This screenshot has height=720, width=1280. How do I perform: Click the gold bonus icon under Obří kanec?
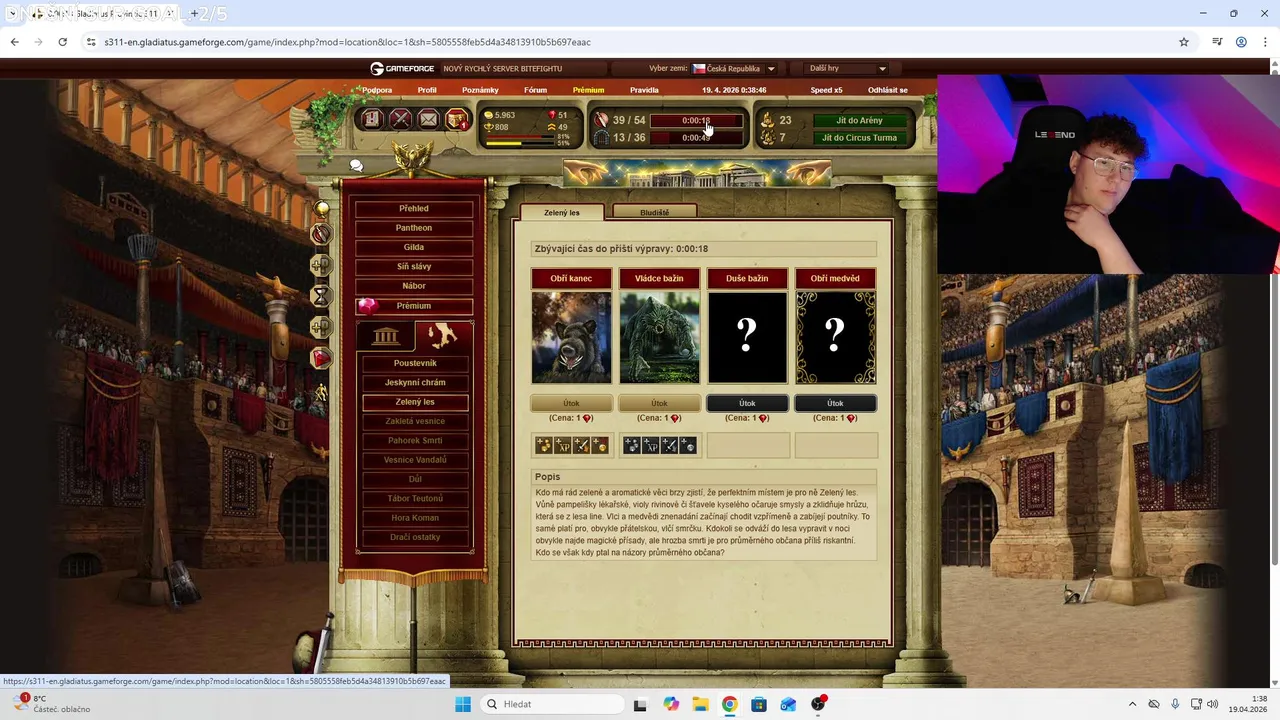pos(544,446)
